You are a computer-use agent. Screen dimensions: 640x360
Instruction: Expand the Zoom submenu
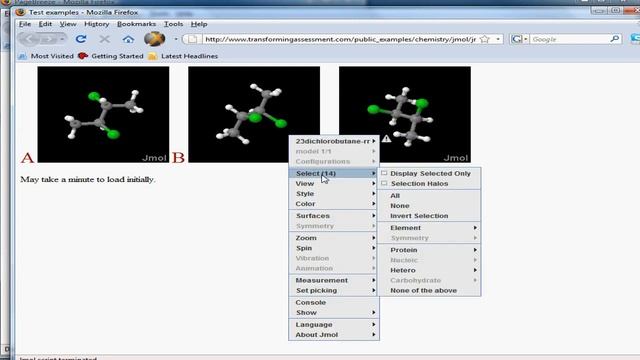click(x=334, y=238)
